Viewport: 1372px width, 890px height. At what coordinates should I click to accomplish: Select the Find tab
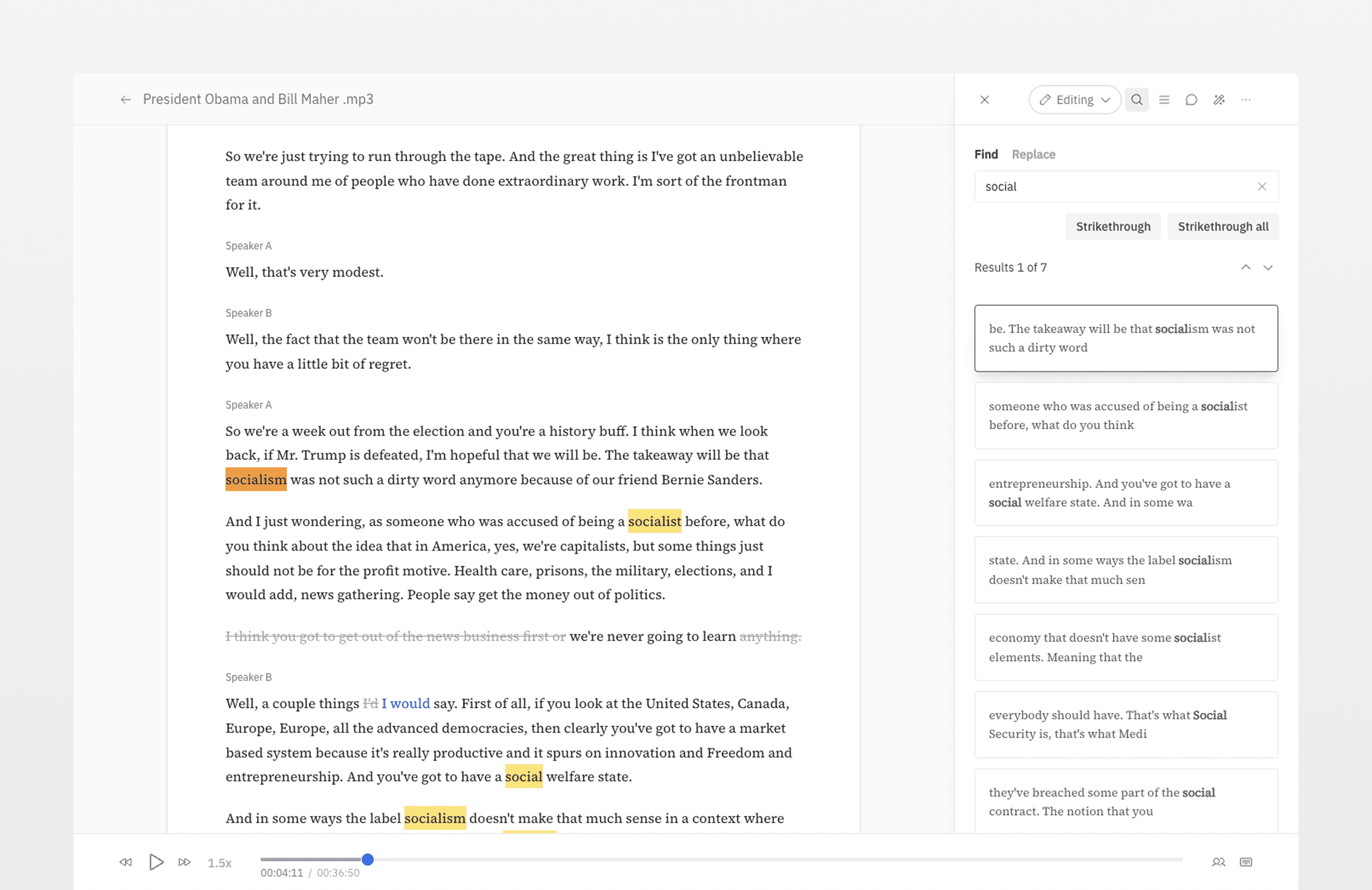[986, 155]
